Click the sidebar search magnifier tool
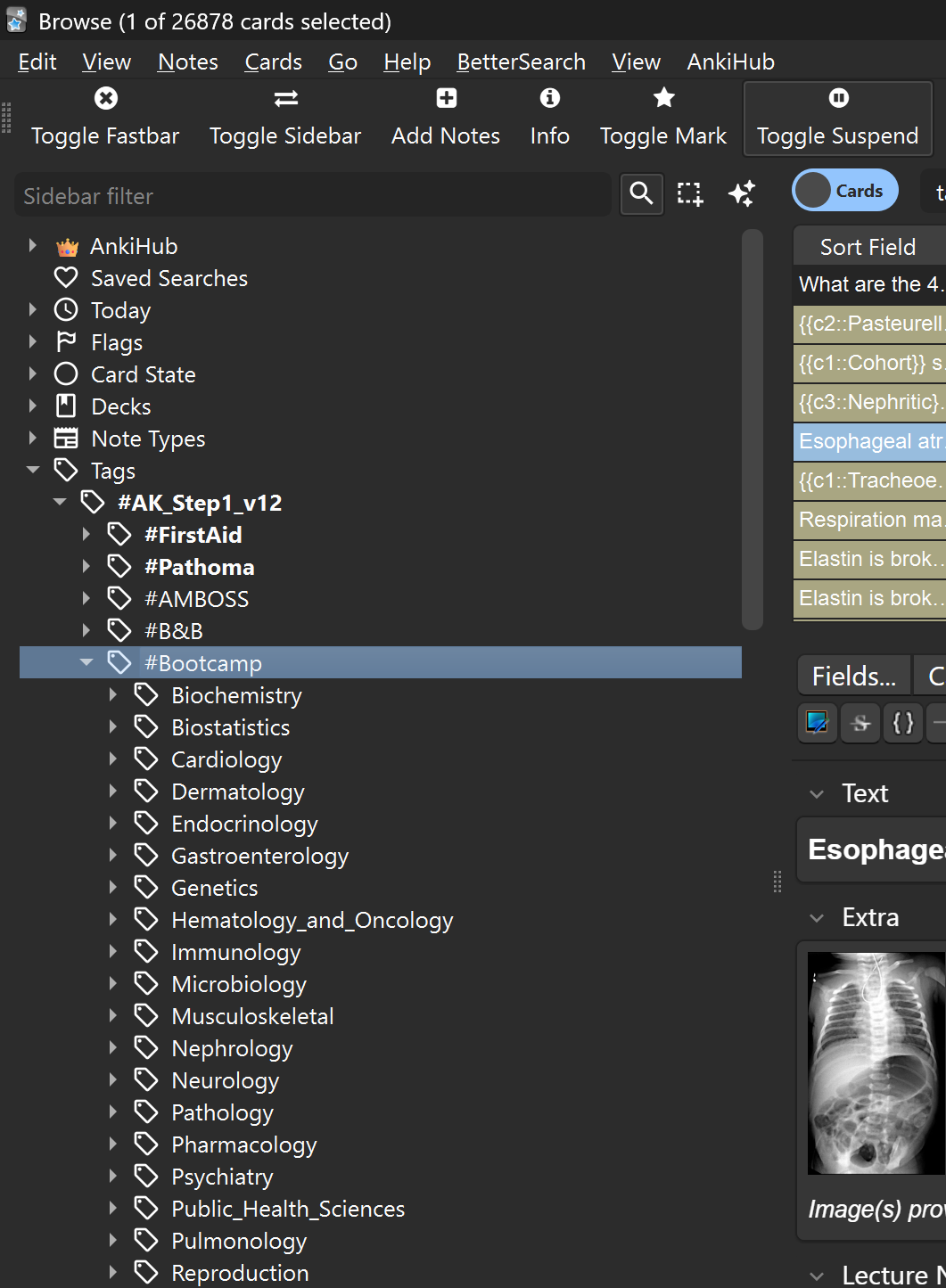This screenshot has height=1288, width=946. point(641,193)
